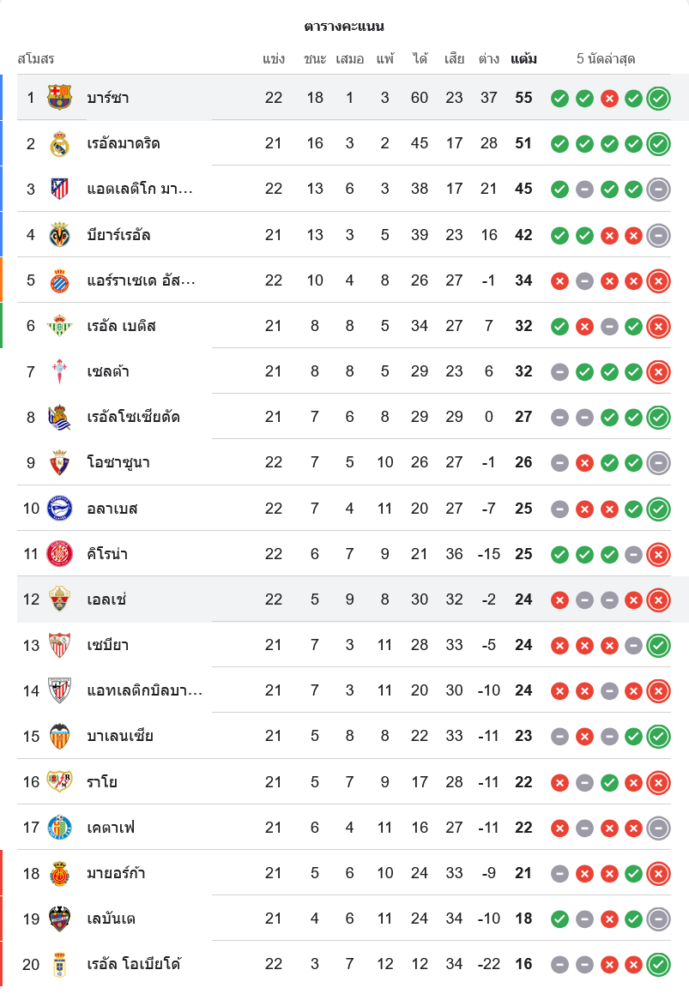
Task: Click Espanyol's latest match loss indicator
Action: pyautogui.click(x=658, y=281)
